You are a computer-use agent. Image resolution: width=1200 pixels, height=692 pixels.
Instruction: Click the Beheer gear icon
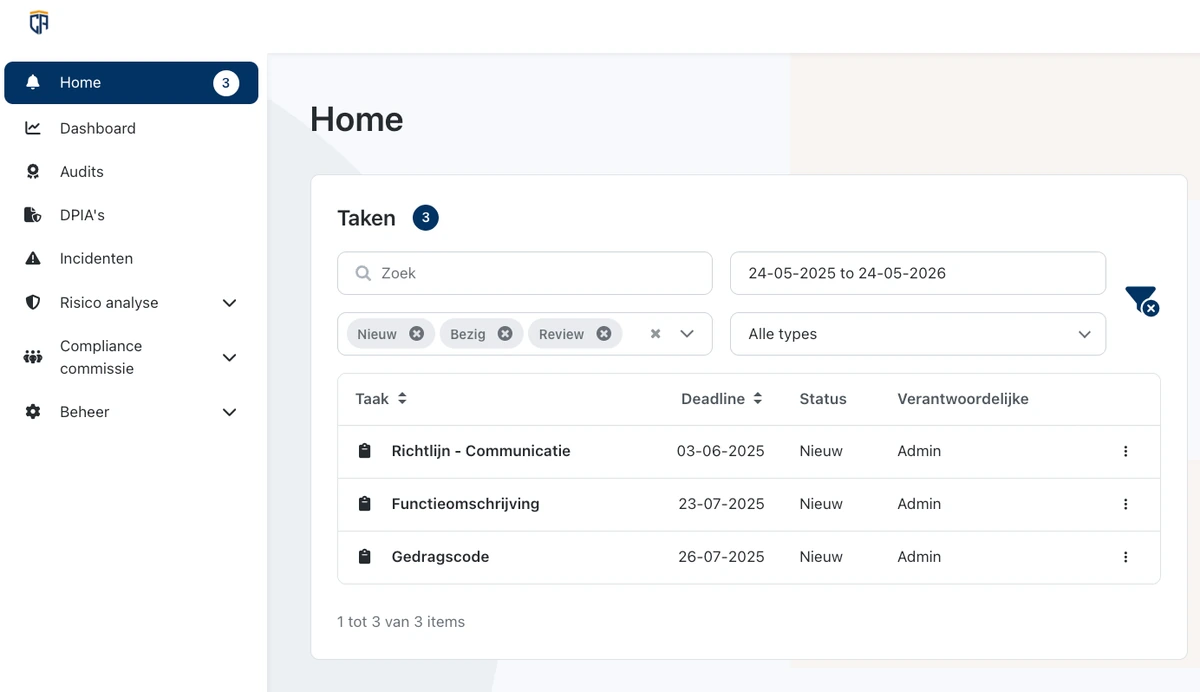(x=33, y=411)
